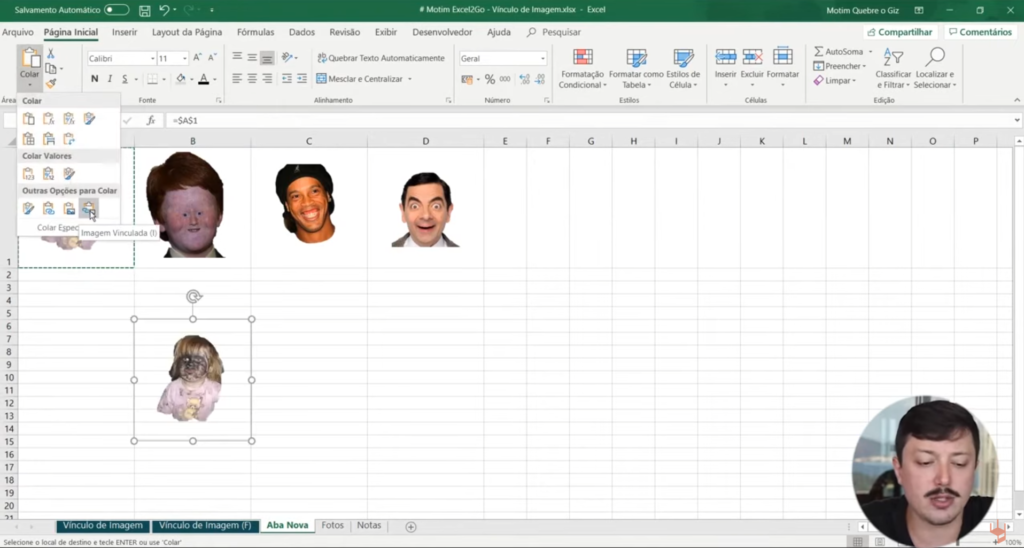Toggle bottom vertical alignment

267,58
